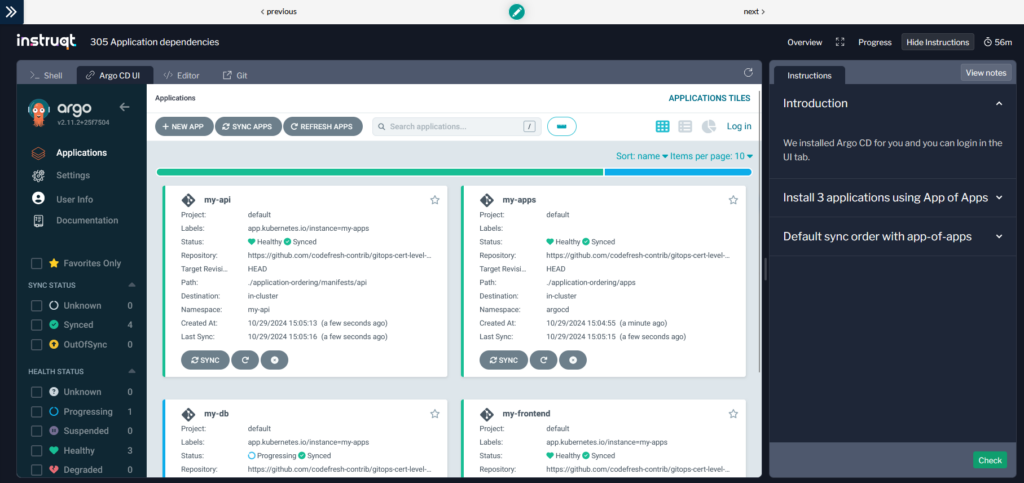
Task: Click refresh icon button on my-api card
Action: click(245, 360)
